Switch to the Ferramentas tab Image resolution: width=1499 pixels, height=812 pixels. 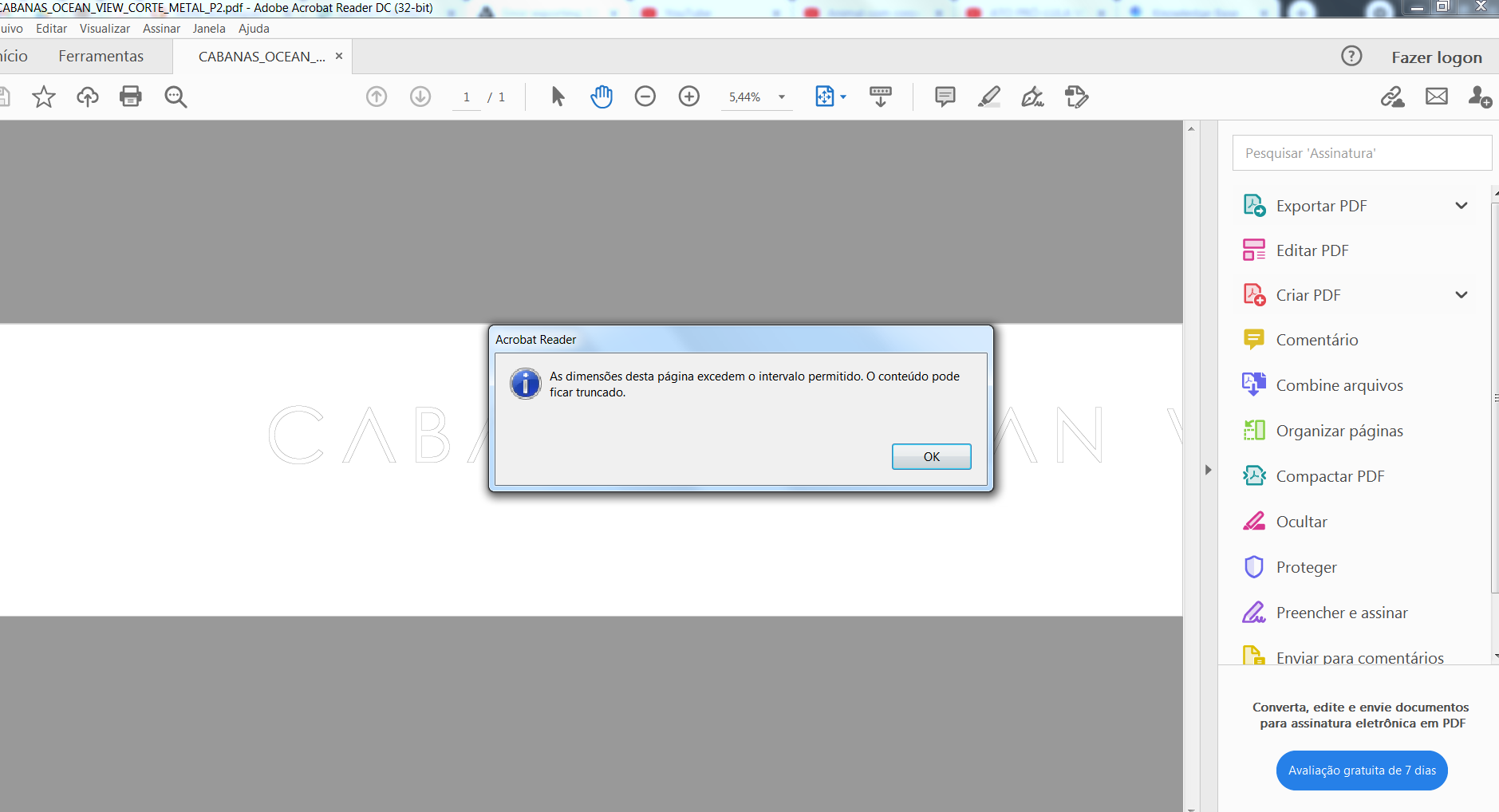[x=101, y=56]
